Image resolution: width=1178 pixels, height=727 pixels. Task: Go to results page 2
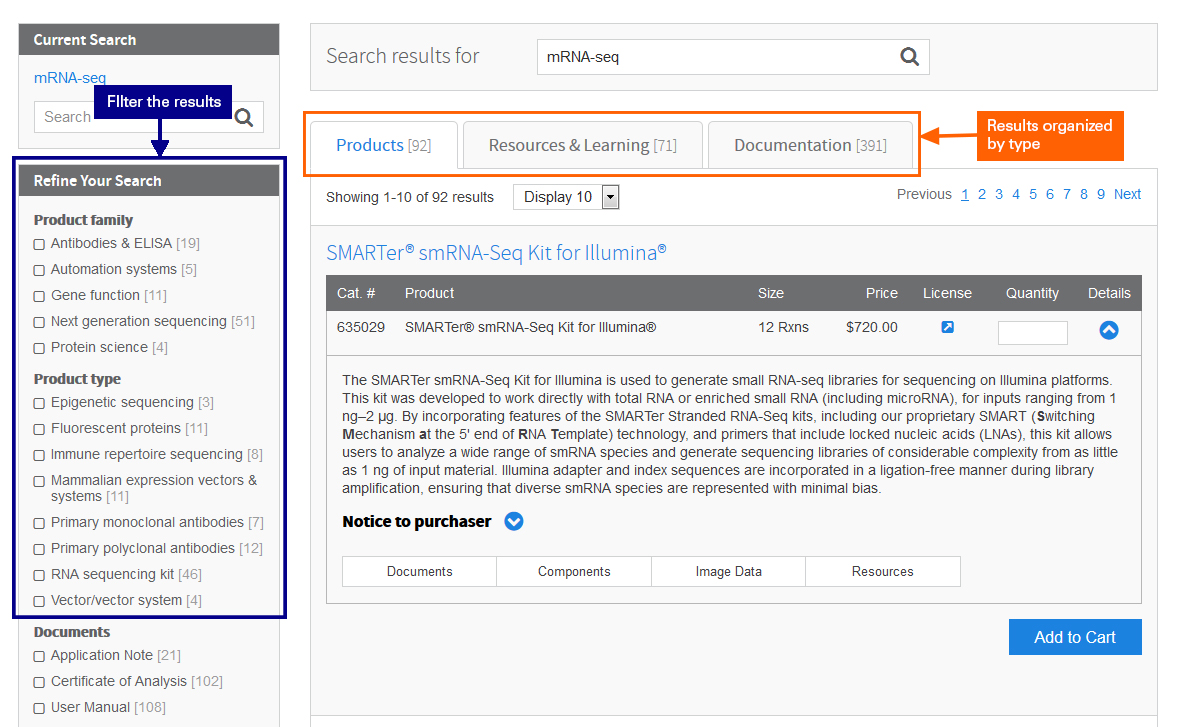[982, 195]
